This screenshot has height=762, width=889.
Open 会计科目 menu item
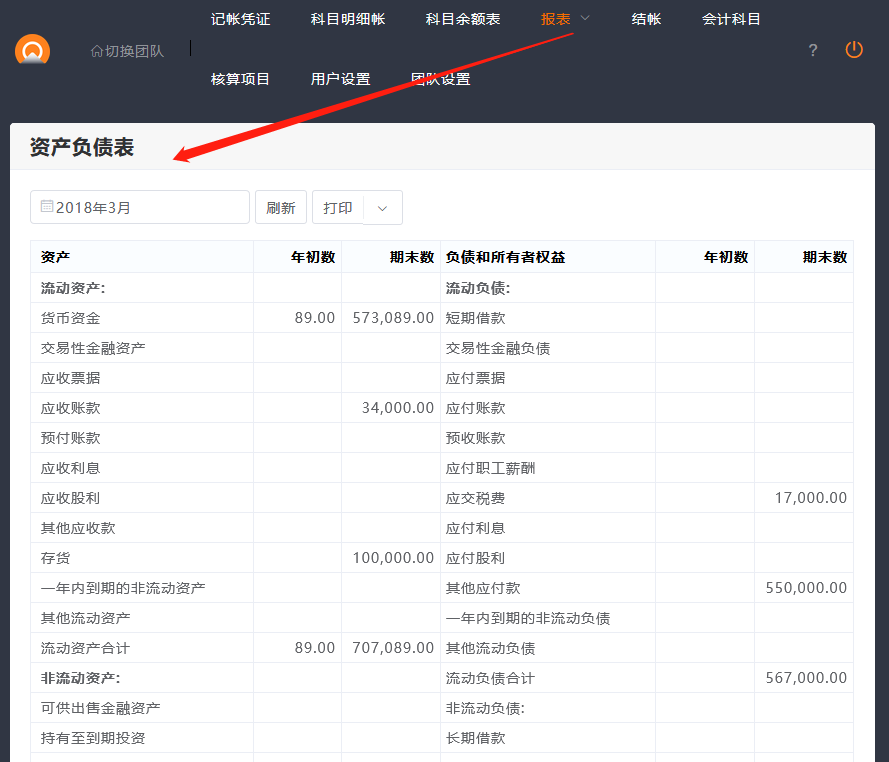click(731, 19)
